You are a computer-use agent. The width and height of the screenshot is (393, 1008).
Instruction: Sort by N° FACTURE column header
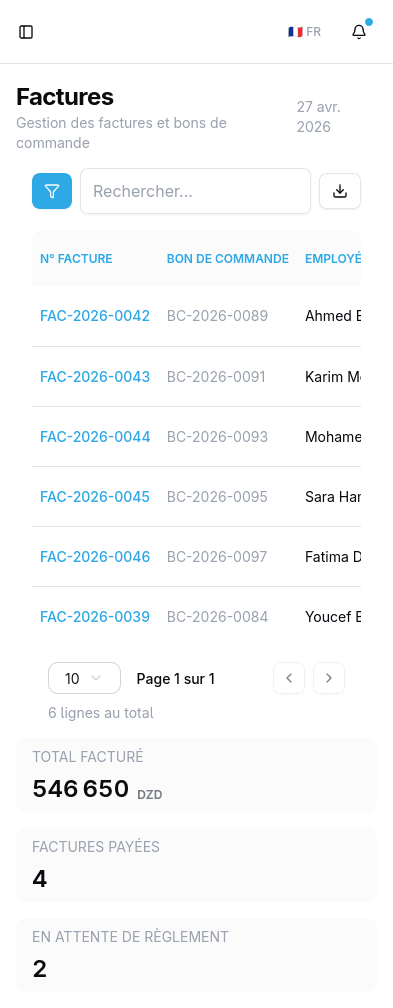tap(76, 258)
